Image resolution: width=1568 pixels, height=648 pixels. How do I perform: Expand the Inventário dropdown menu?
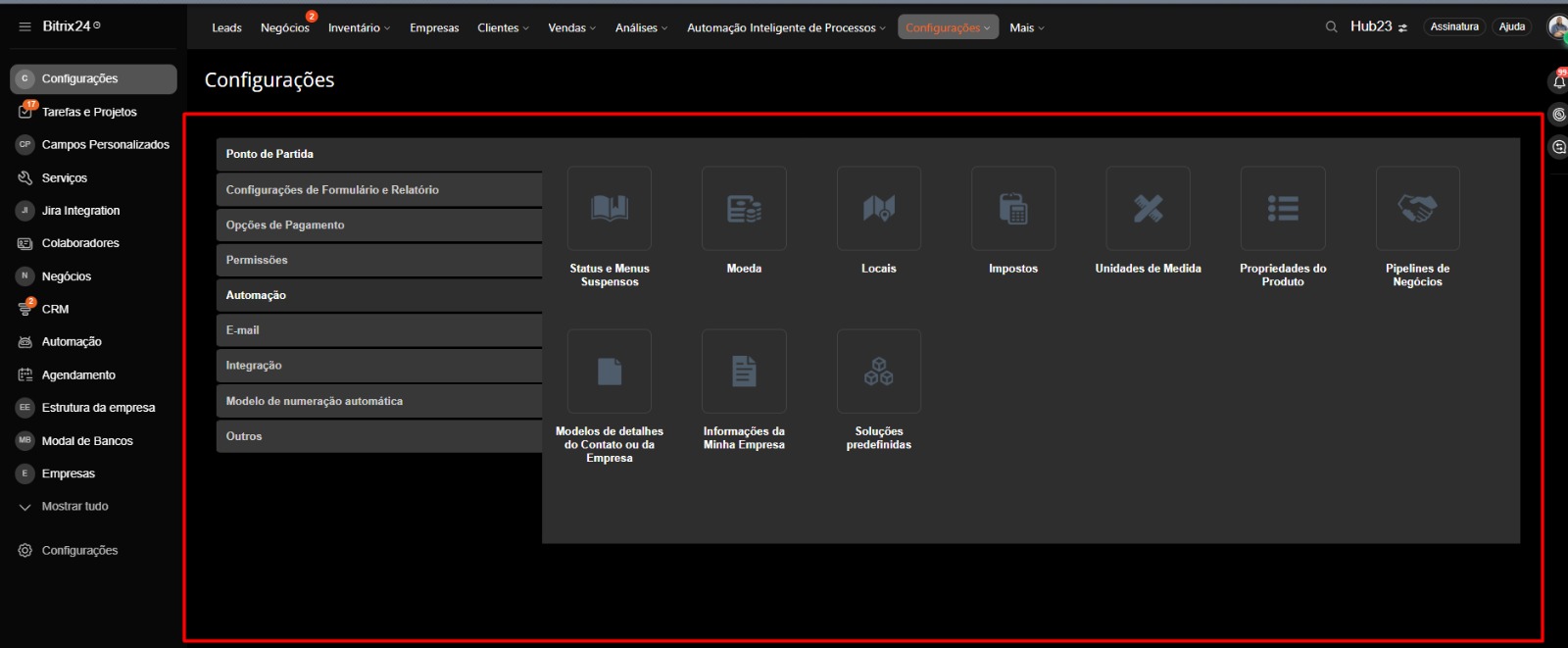[359, 27]
